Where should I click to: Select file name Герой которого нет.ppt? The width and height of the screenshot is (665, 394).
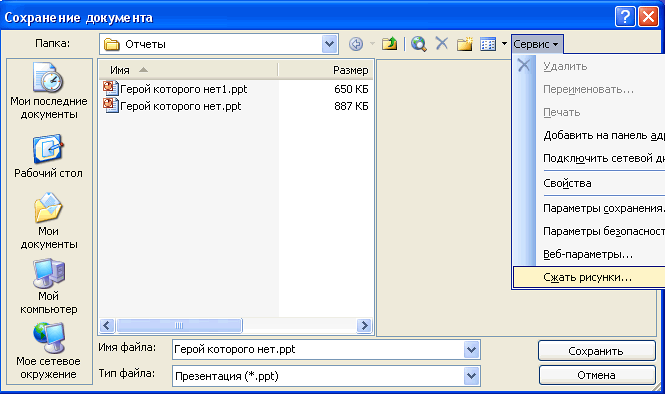pos(180,106)
